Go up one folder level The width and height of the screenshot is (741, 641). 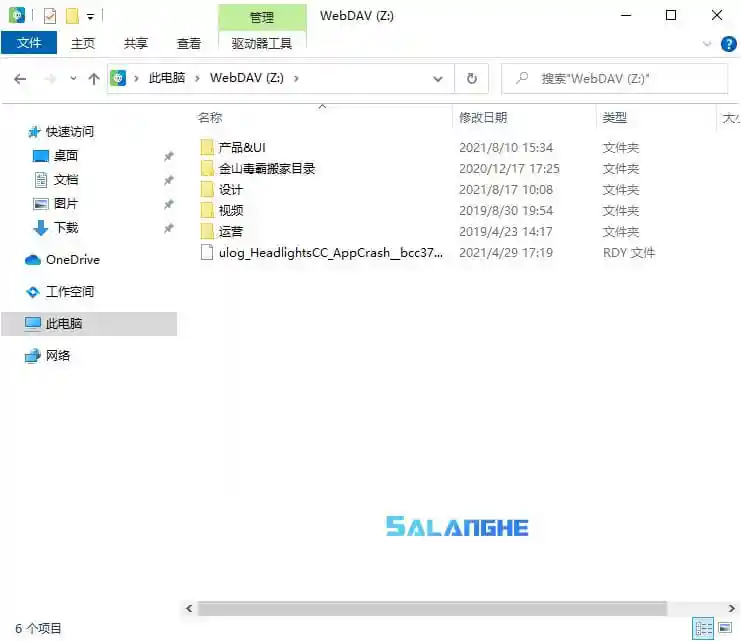(94, 78)
